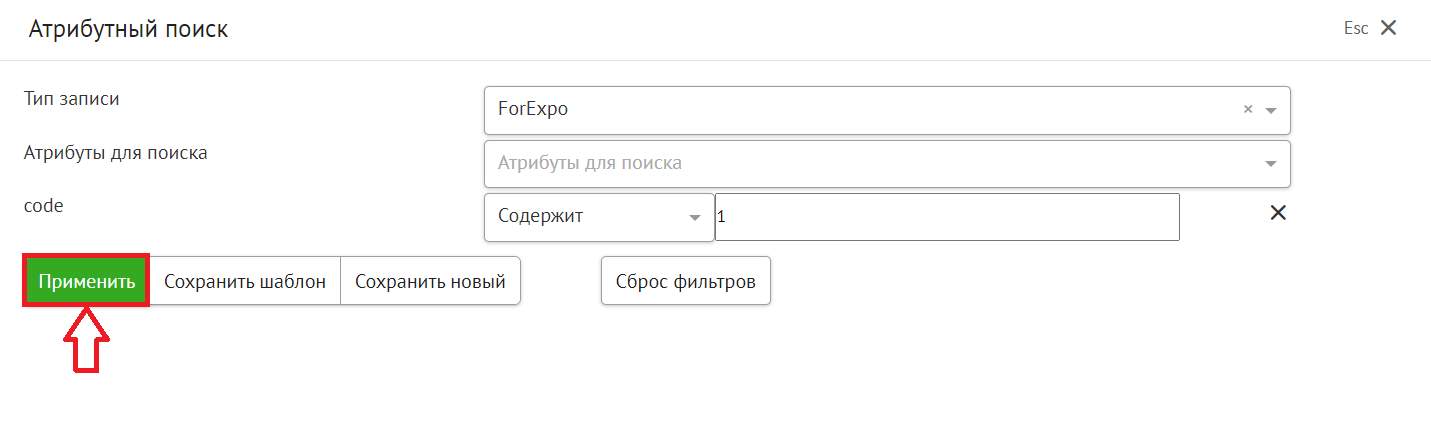This screenshot has height=431, width=1431.
Task: Remove the code filter row
Action: pos(1277,213)
